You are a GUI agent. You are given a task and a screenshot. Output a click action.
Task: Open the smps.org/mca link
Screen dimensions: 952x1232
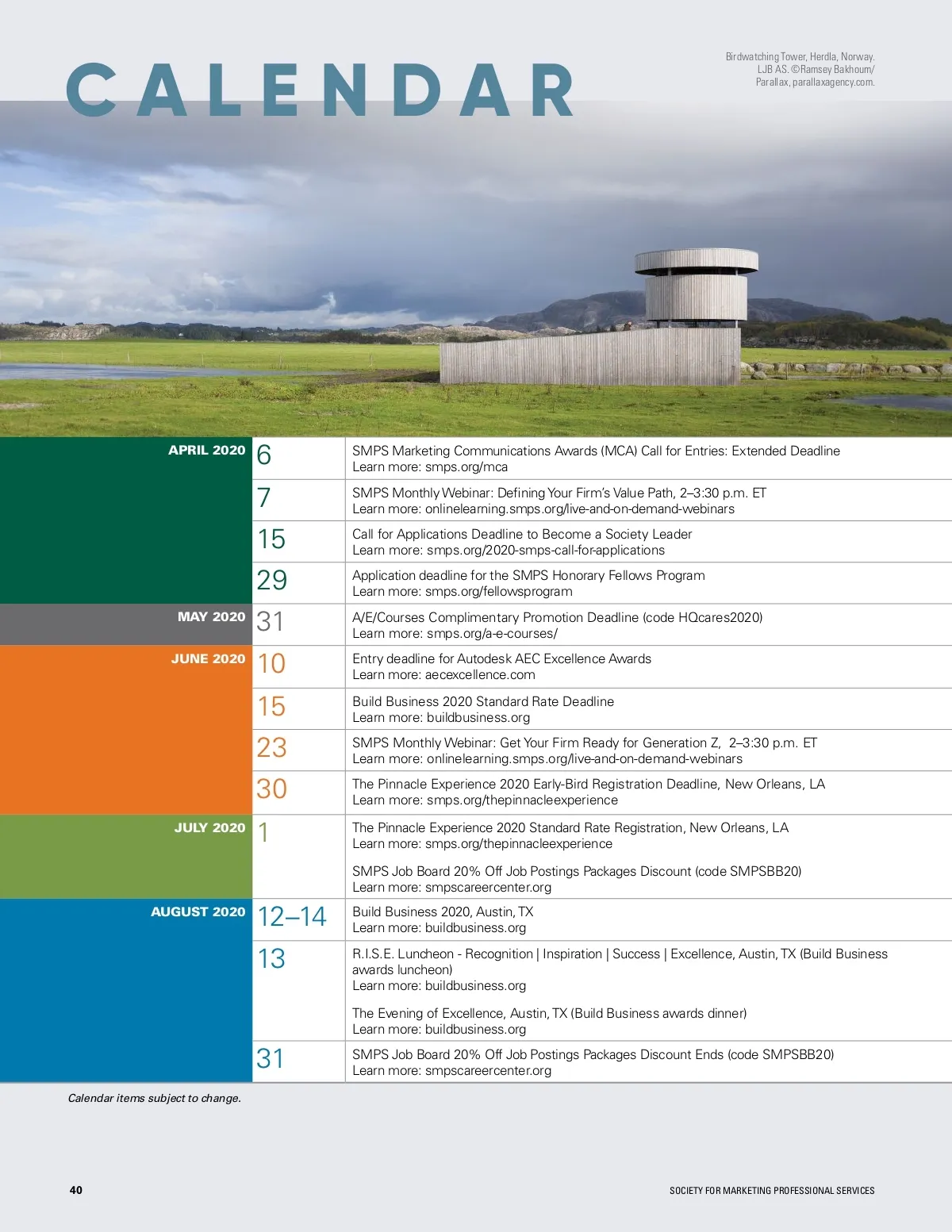click(x=466, y=467)
